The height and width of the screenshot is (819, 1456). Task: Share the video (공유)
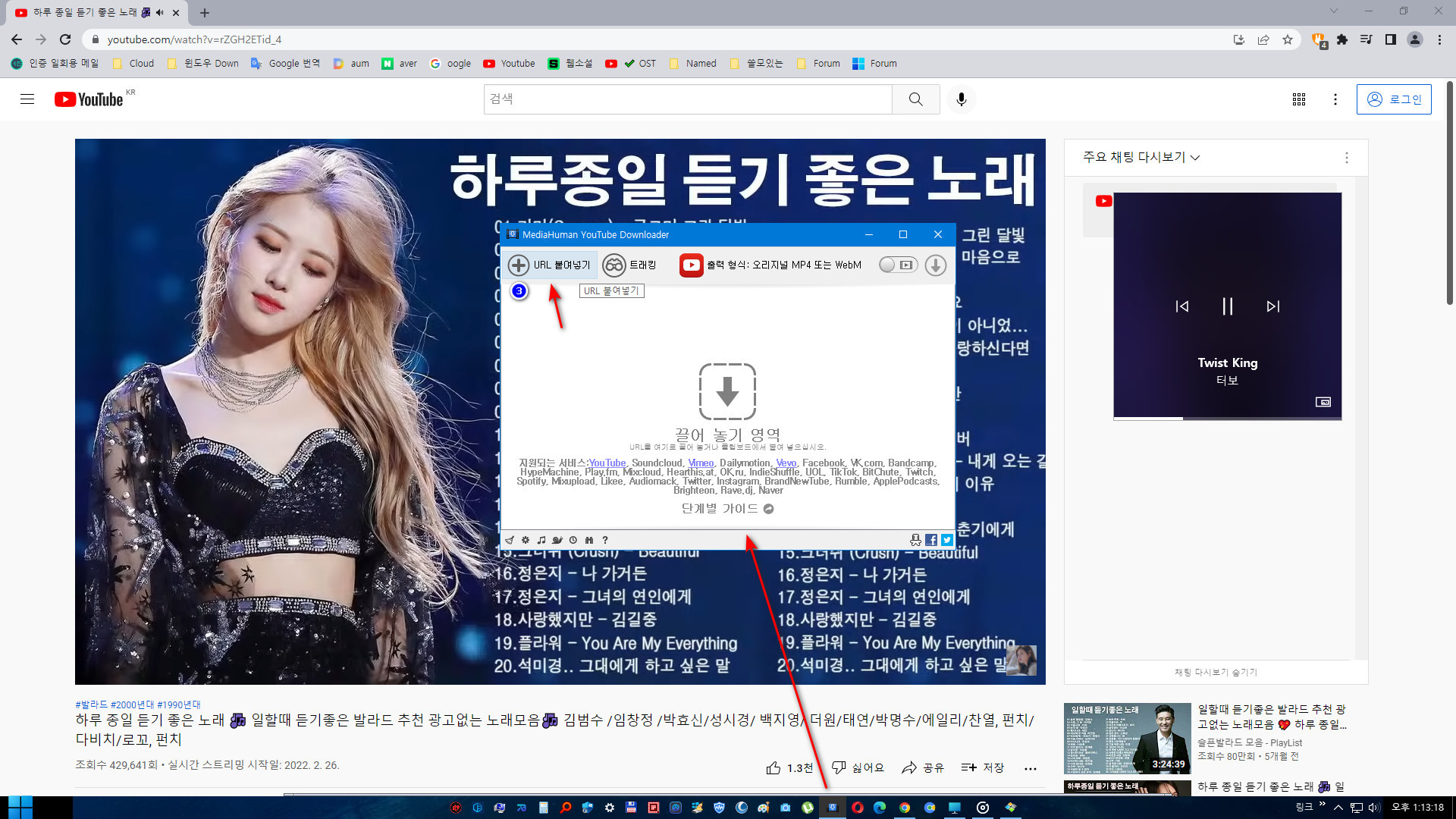click(923, 768)
